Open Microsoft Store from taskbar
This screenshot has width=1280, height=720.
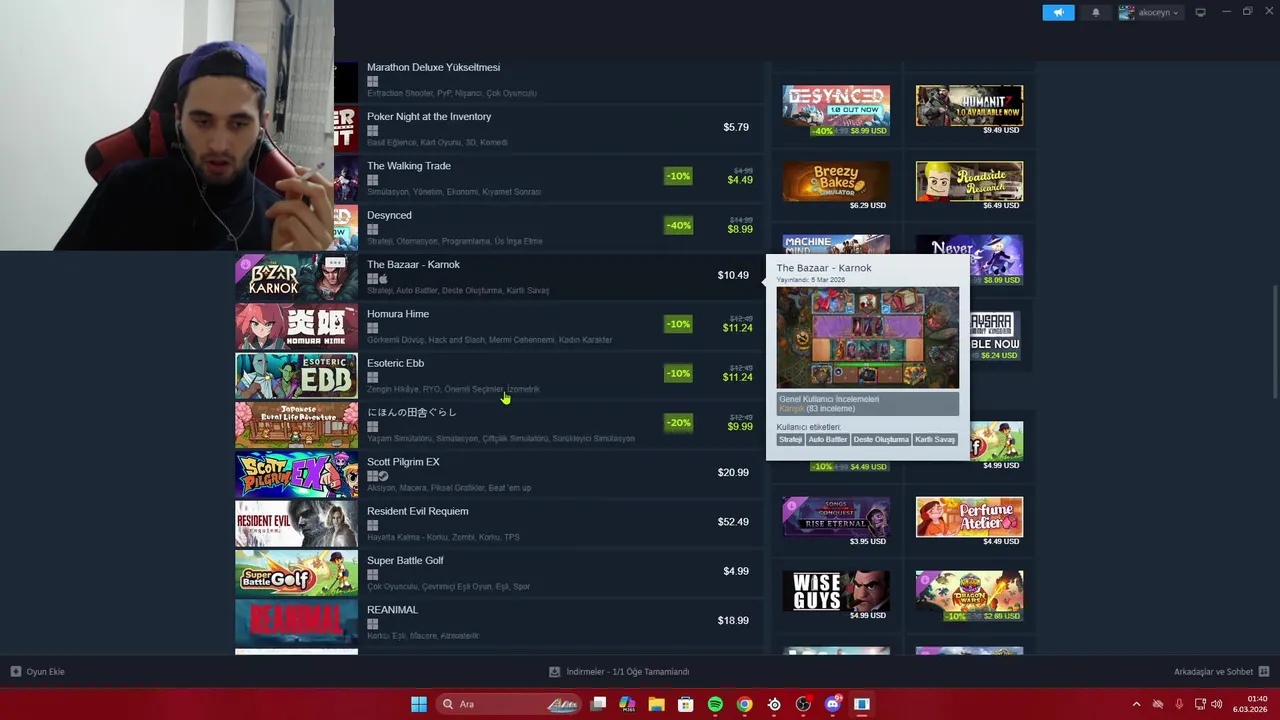[x=686, y=704]
